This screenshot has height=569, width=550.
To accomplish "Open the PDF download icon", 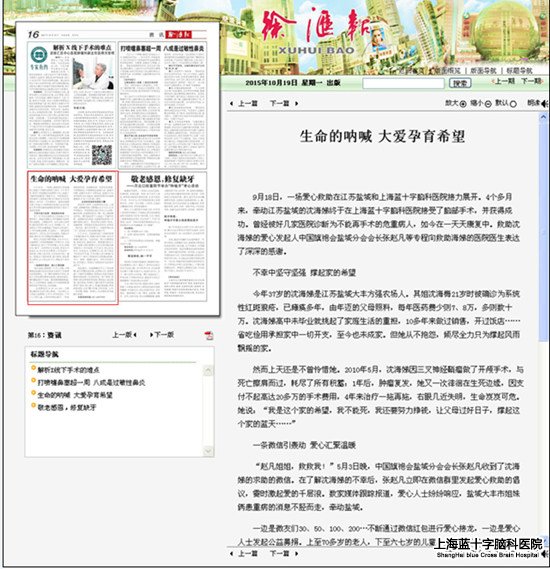I will tap(209, 335).
